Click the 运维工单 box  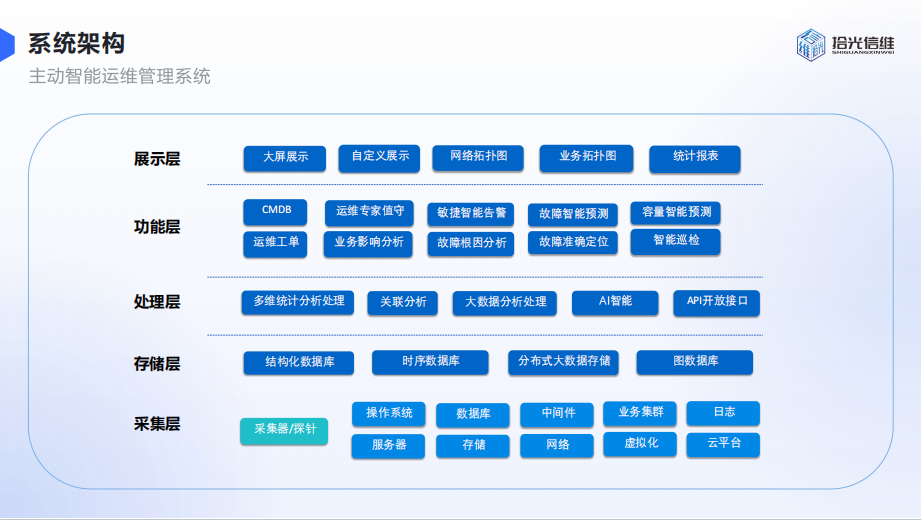275,243
